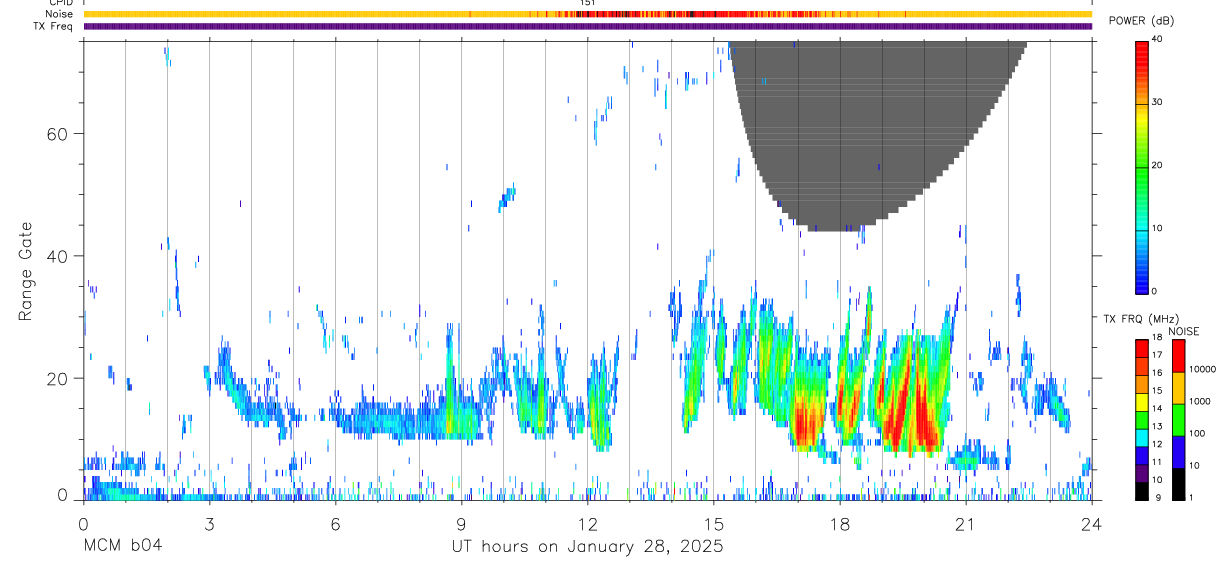Click the 12 hour tick label

(587, 523)
